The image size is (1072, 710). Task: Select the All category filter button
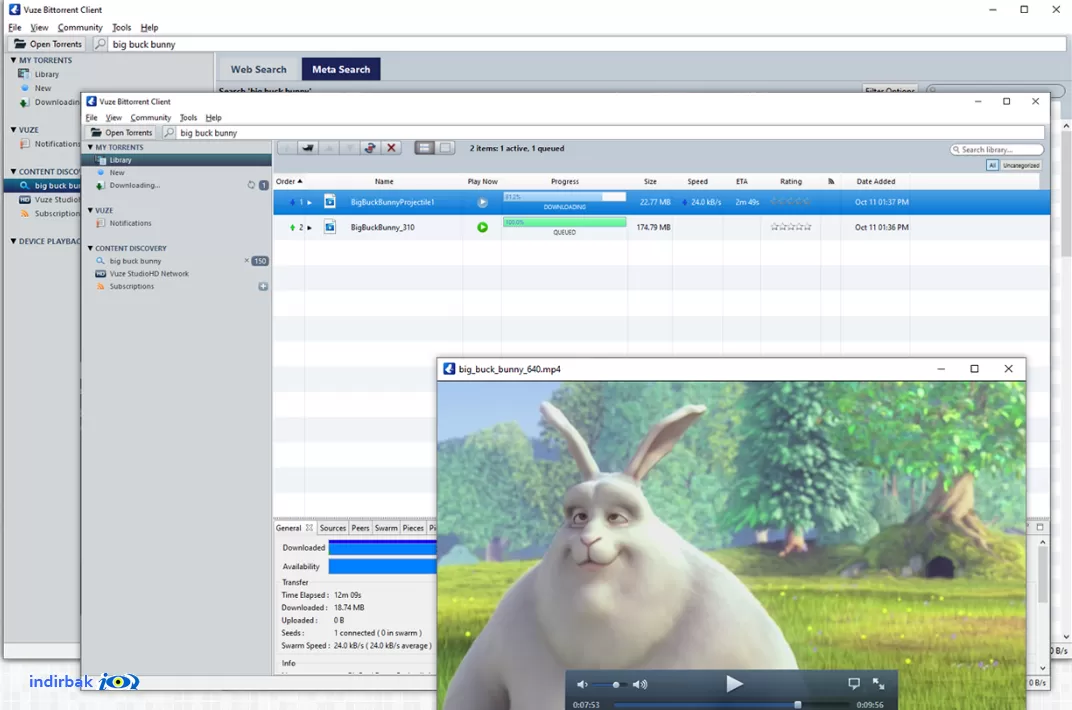(x=992, y=165)
